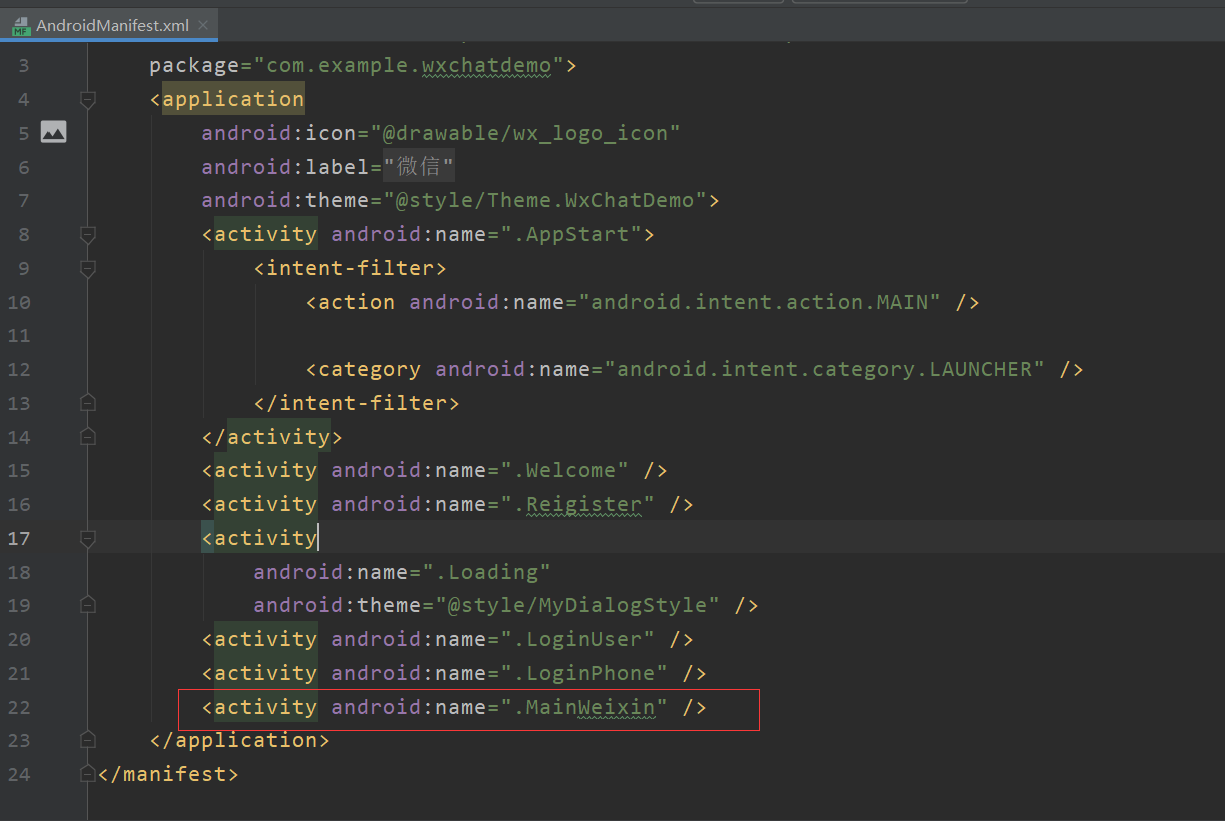Viewport: 1225px width, 821px height.
Task: Click the ".LoginUser" activity name
Action: [578, 639]
